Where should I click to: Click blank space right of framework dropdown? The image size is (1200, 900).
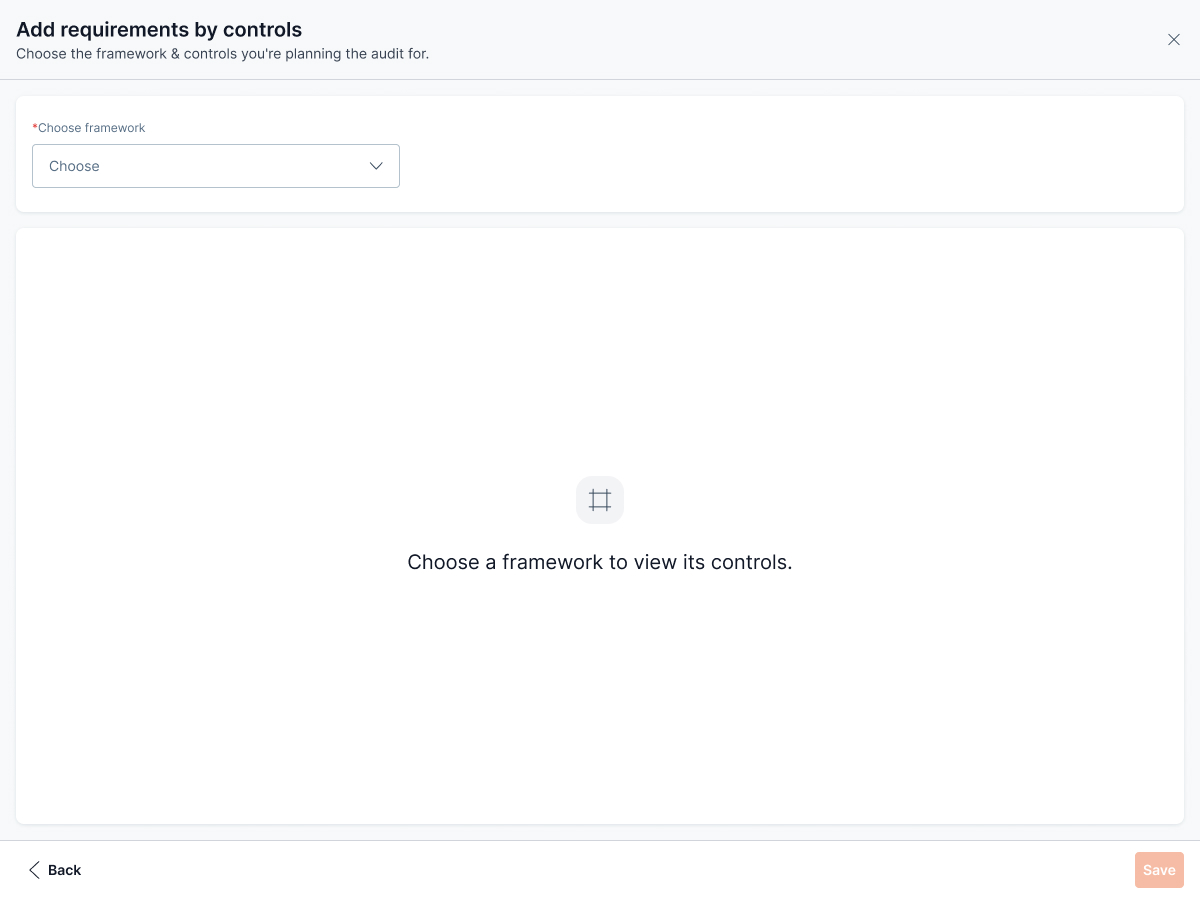(780, 166)
